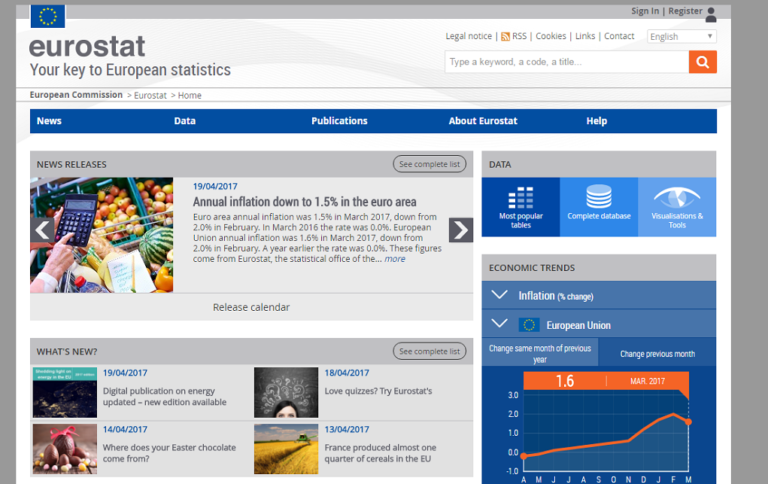This screenshot has width=768, height=484.
Task: Open Where does your Easter chocolate article
Action: [x=169, y=453]
